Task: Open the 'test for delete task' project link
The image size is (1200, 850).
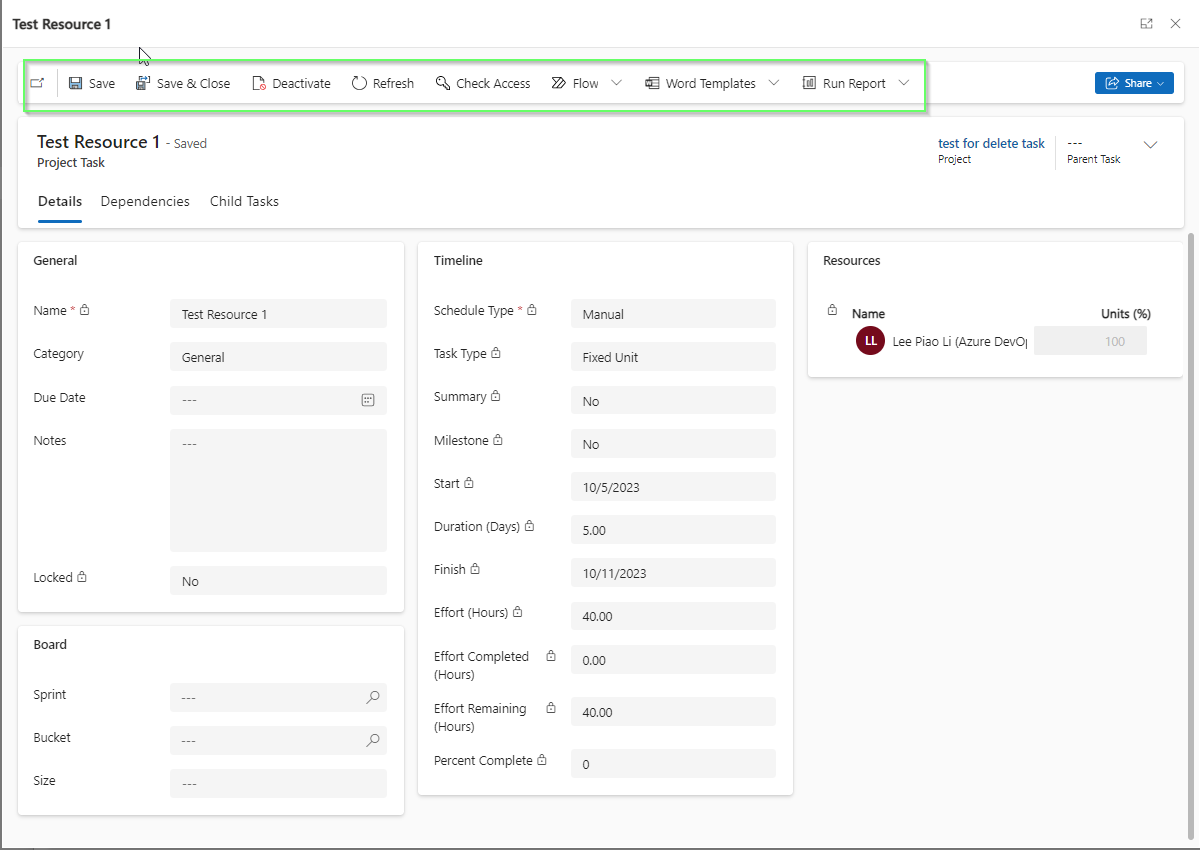Action: tap(991, 144)
